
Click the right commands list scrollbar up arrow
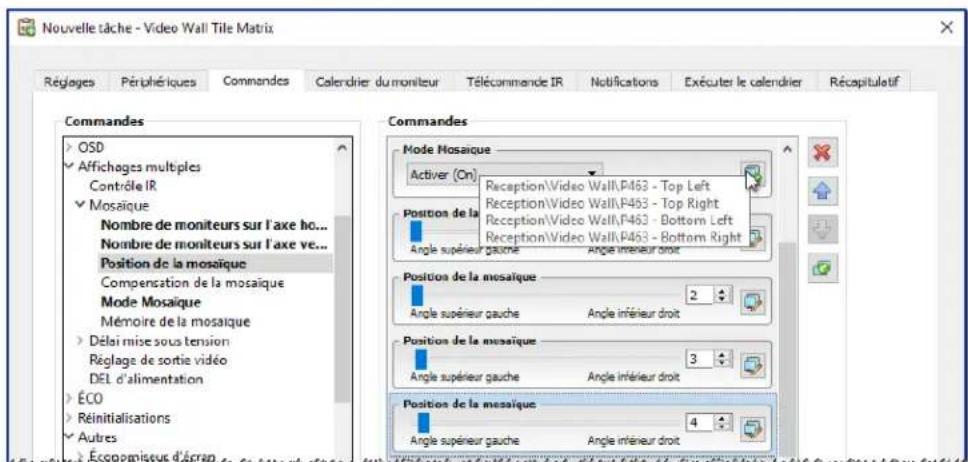(x=788, y=149)
